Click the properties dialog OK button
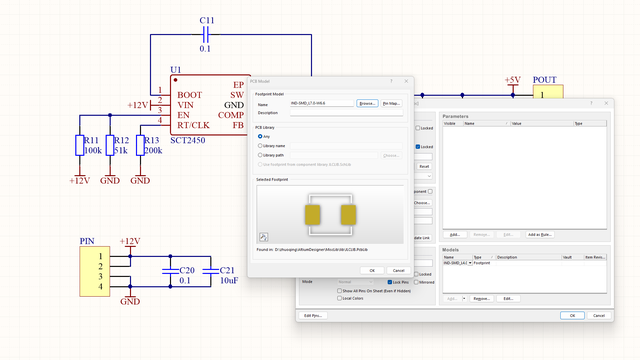This screenshot has height=360, width=640. tap(572, 316)
